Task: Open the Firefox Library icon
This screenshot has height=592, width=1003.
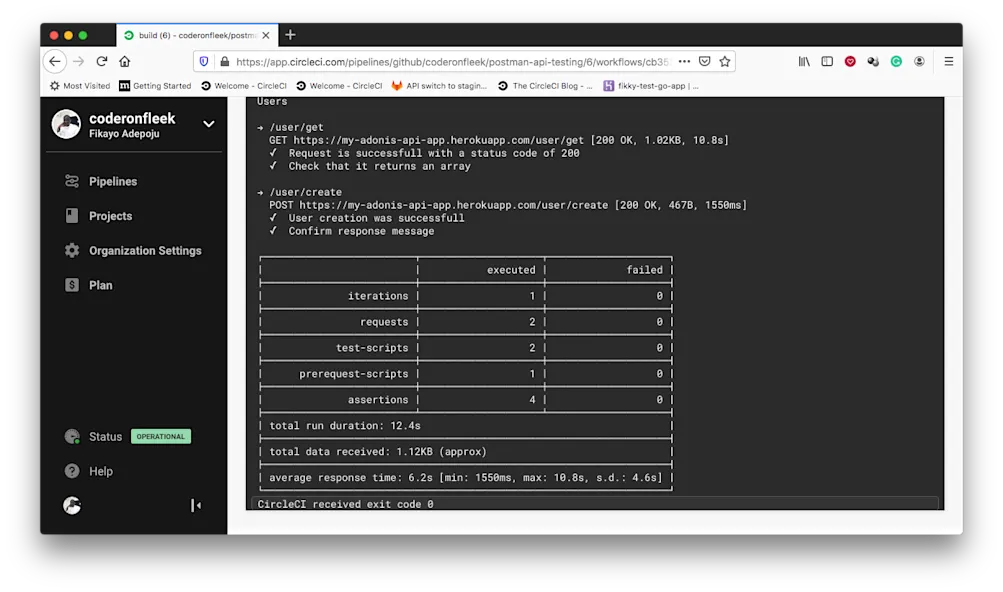Action: point(804,60)
